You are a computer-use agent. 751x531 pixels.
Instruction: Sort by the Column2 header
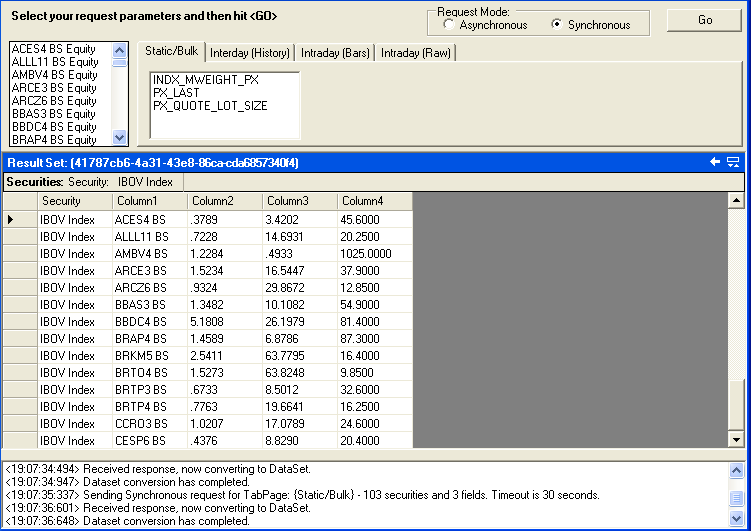click(225, 201)
